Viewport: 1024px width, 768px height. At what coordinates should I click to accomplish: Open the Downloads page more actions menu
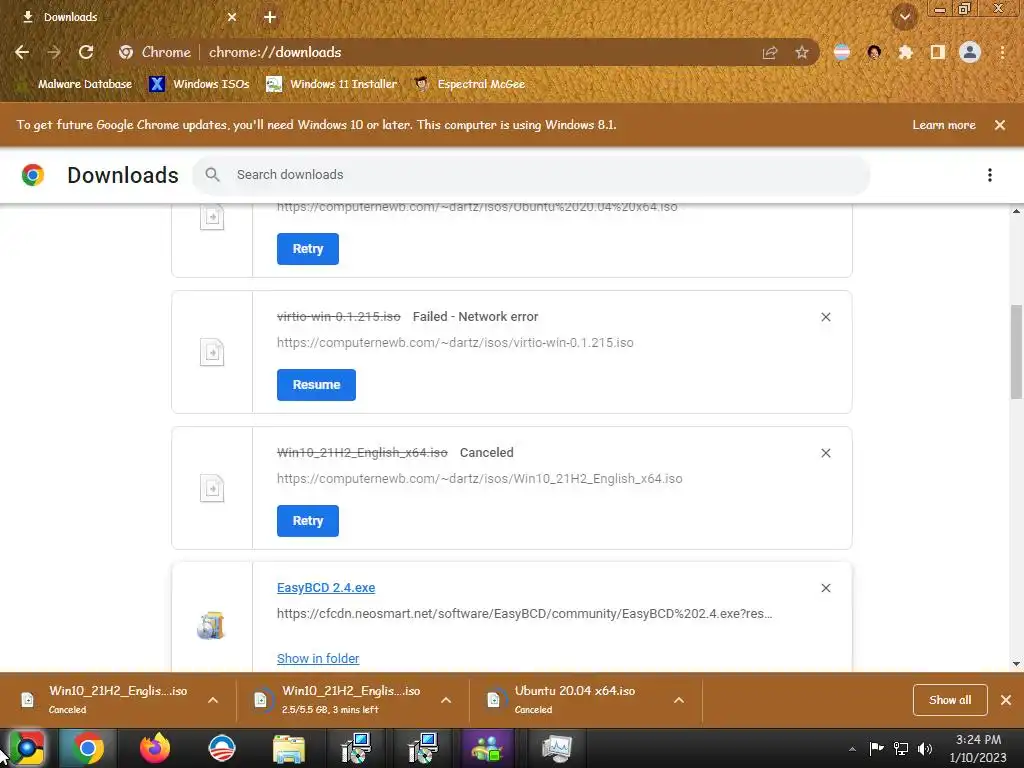pos(990,174)
